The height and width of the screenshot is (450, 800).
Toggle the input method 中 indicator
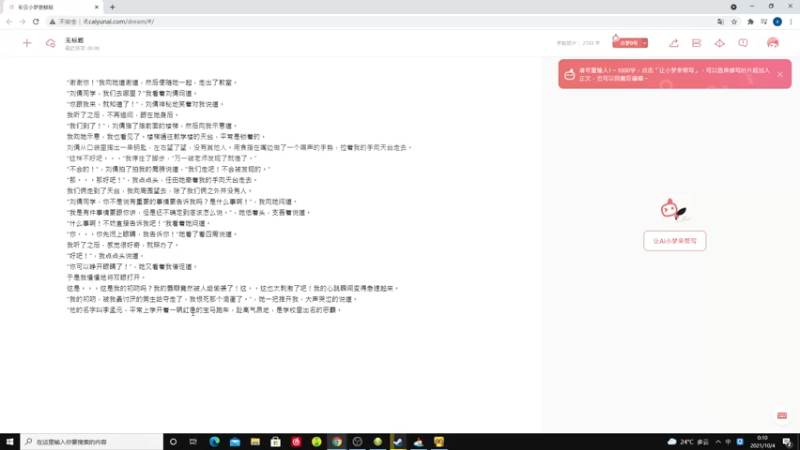[x=728, y=442]
